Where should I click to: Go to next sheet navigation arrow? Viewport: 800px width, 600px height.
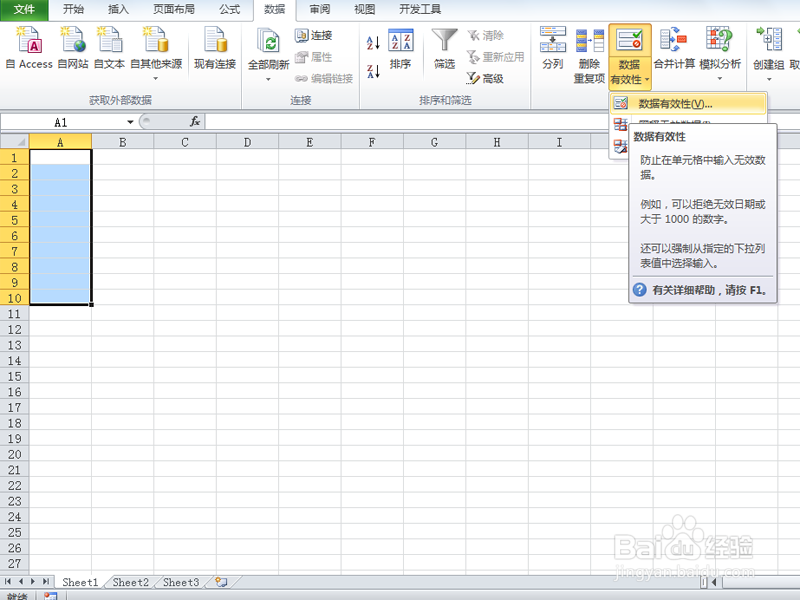pyautogui.click(x=33, y=582)
